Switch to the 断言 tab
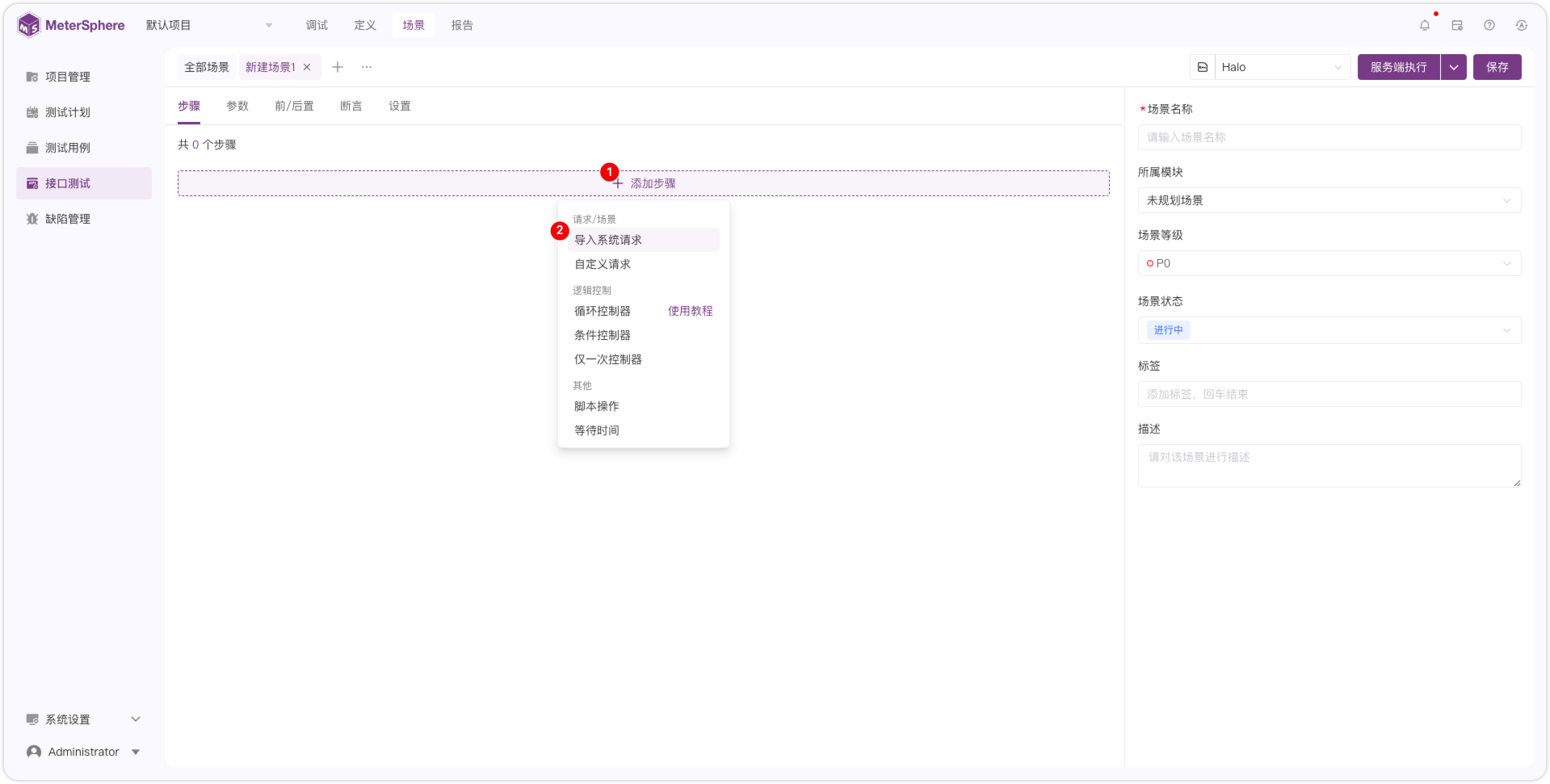1550x784 pixels. (351, 106)
